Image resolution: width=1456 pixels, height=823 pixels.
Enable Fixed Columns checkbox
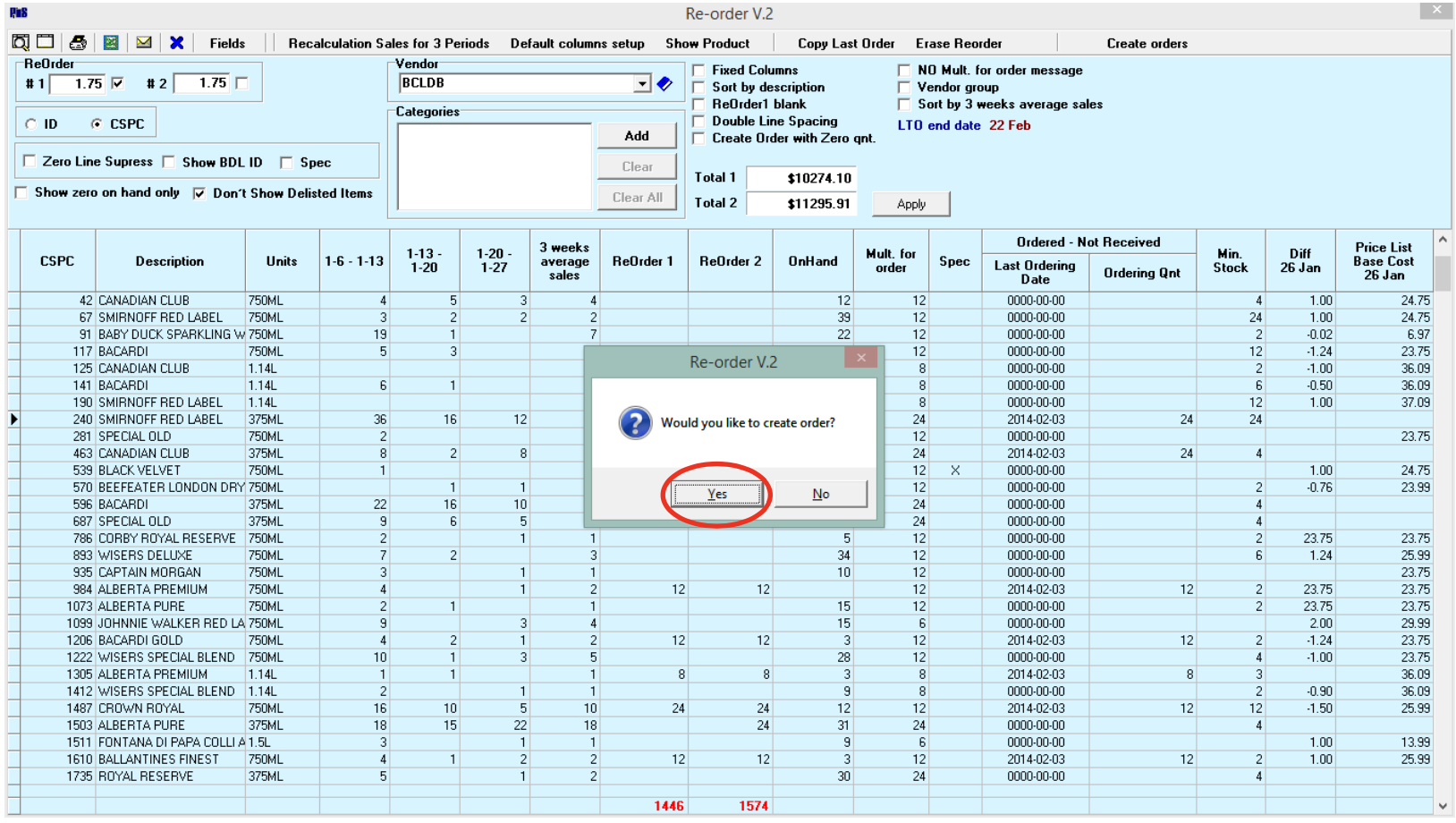pyautogui.click(x=698, y=70)
